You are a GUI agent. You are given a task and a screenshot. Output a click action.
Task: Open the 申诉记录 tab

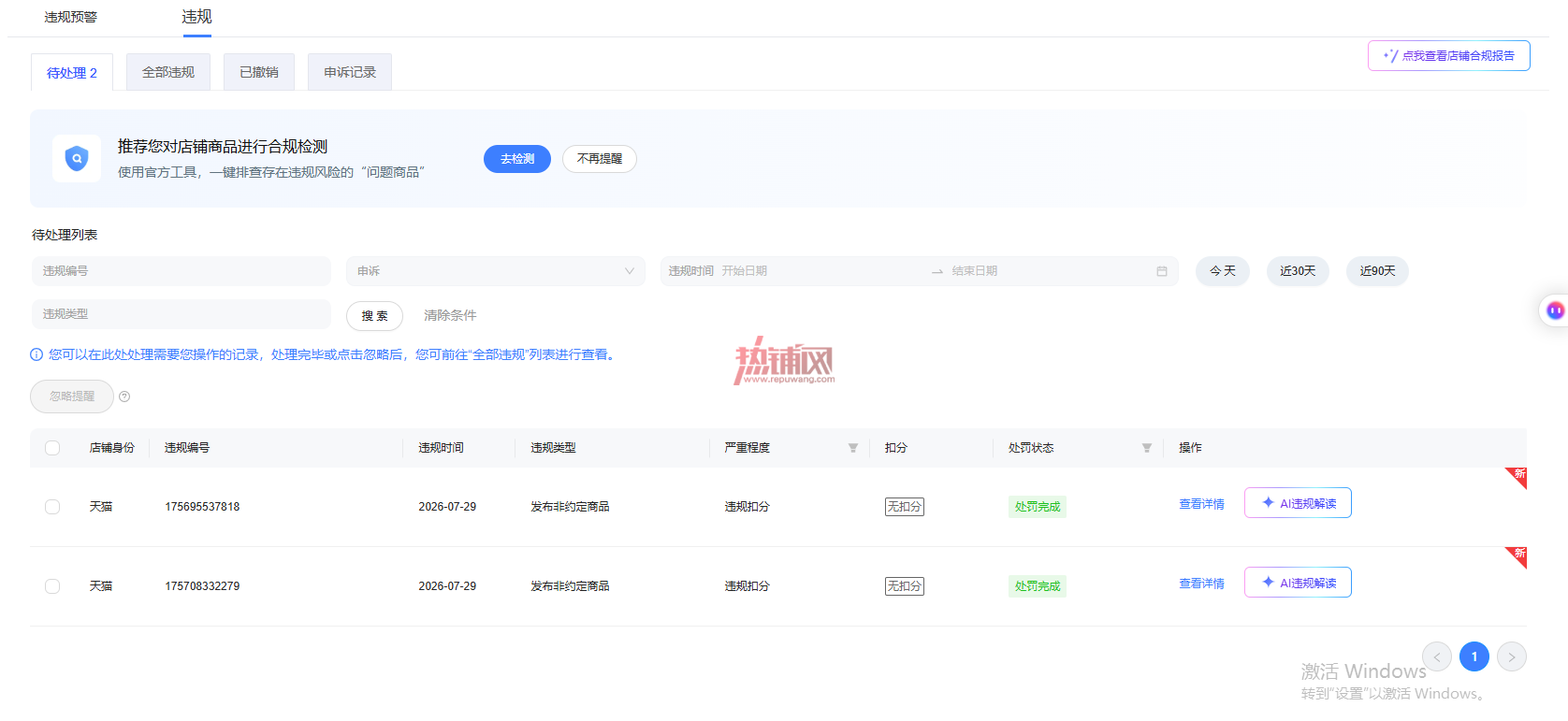pyautogui.click(x=350, y=72)
